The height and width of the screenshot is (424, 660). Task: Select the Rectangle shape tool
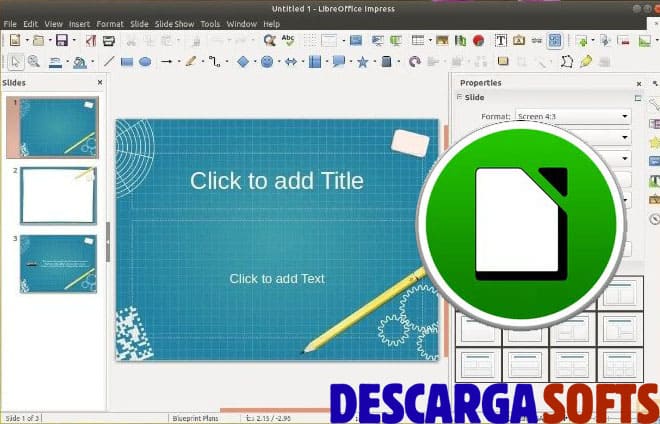point(127,62)
